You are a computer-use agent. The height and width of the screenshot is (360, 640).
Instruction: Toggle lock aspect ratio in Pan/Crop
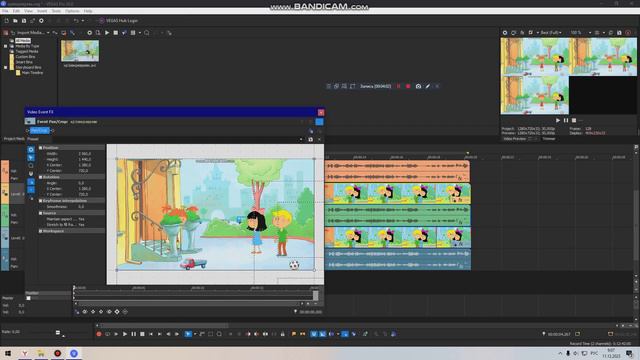(31, 182)
